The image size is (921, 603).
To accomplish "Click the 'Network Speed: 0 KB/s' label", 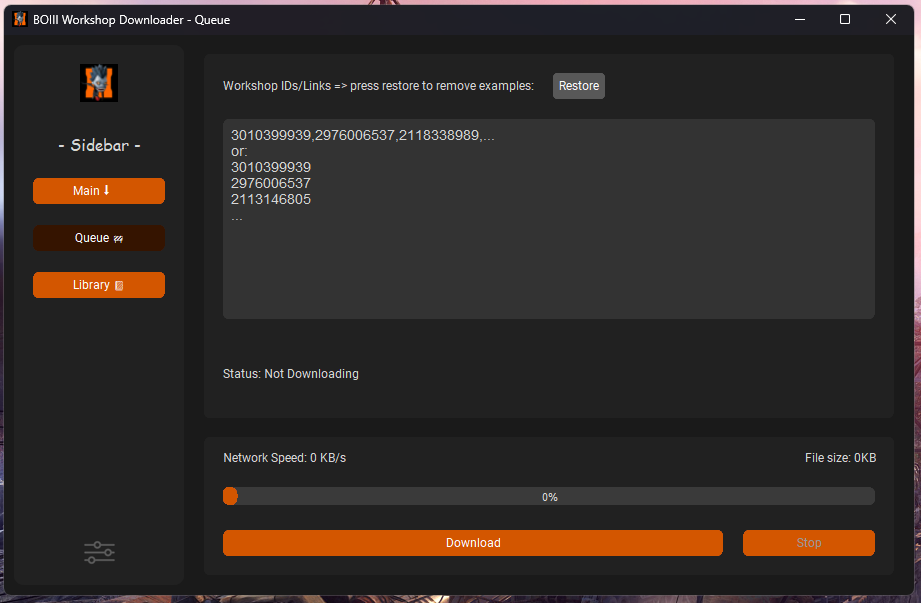I will (x=285, y=457).
